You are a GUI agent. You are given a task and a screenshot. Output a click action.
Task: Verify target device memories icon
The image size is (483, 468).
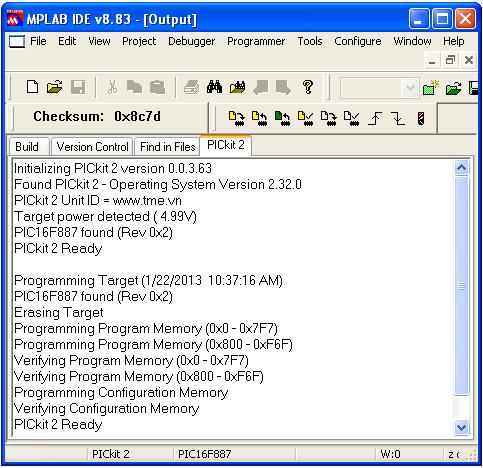[305, 118]
